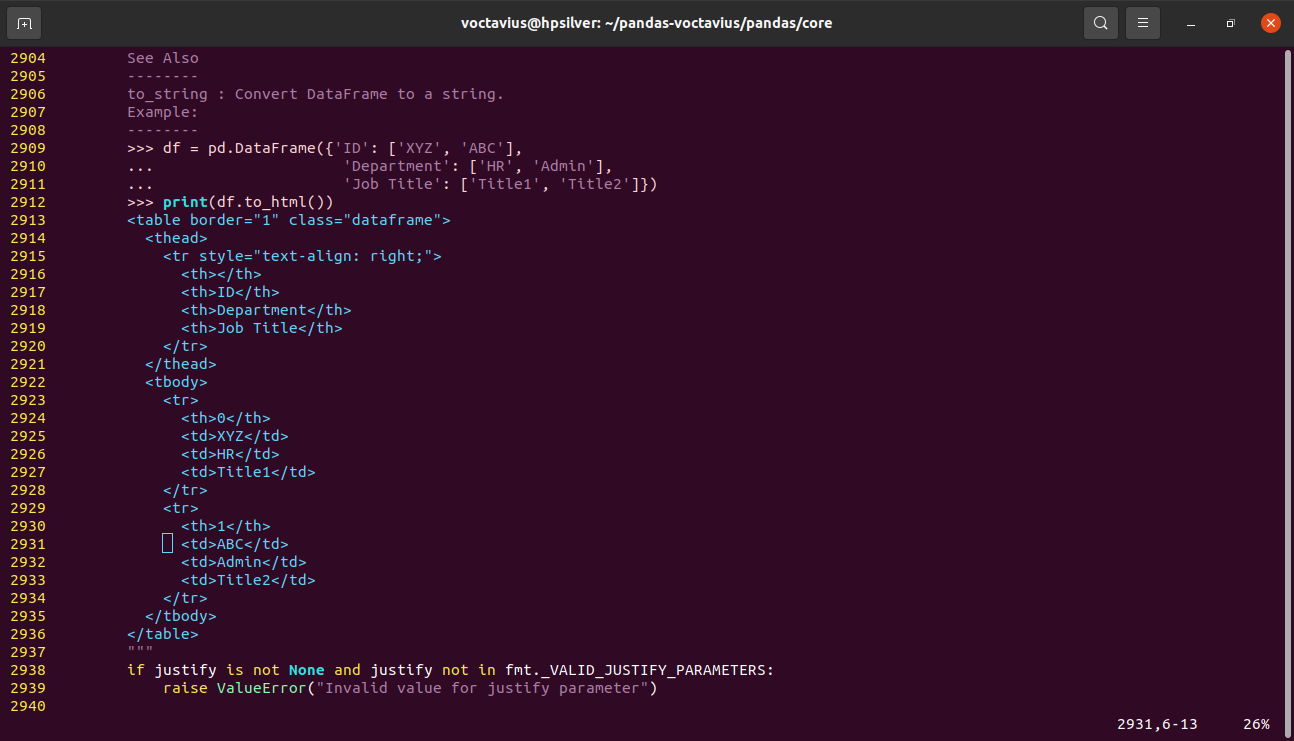Click the <th>ID</th> line

230,292
